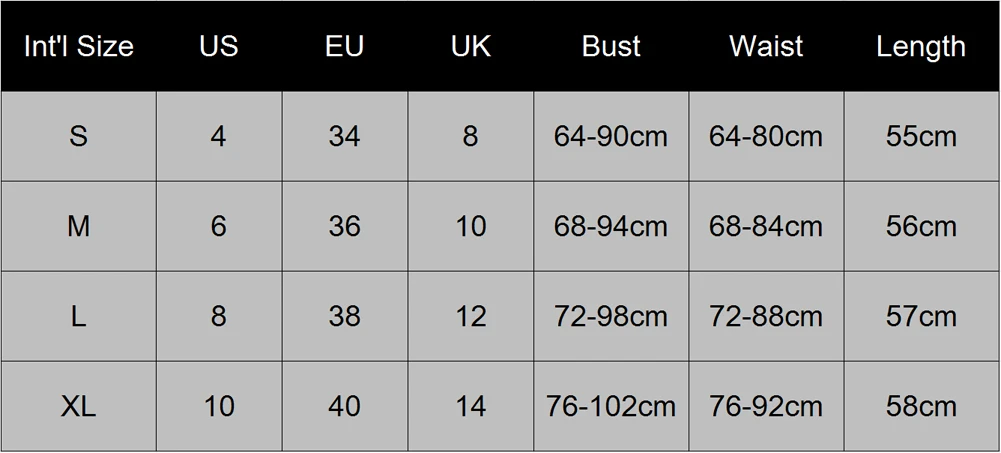The width and height of the screenshot is (1001, 453).
Task: Click the 76-102cm bust measurement
Action: pyautogui.click(x=611, y=406)
